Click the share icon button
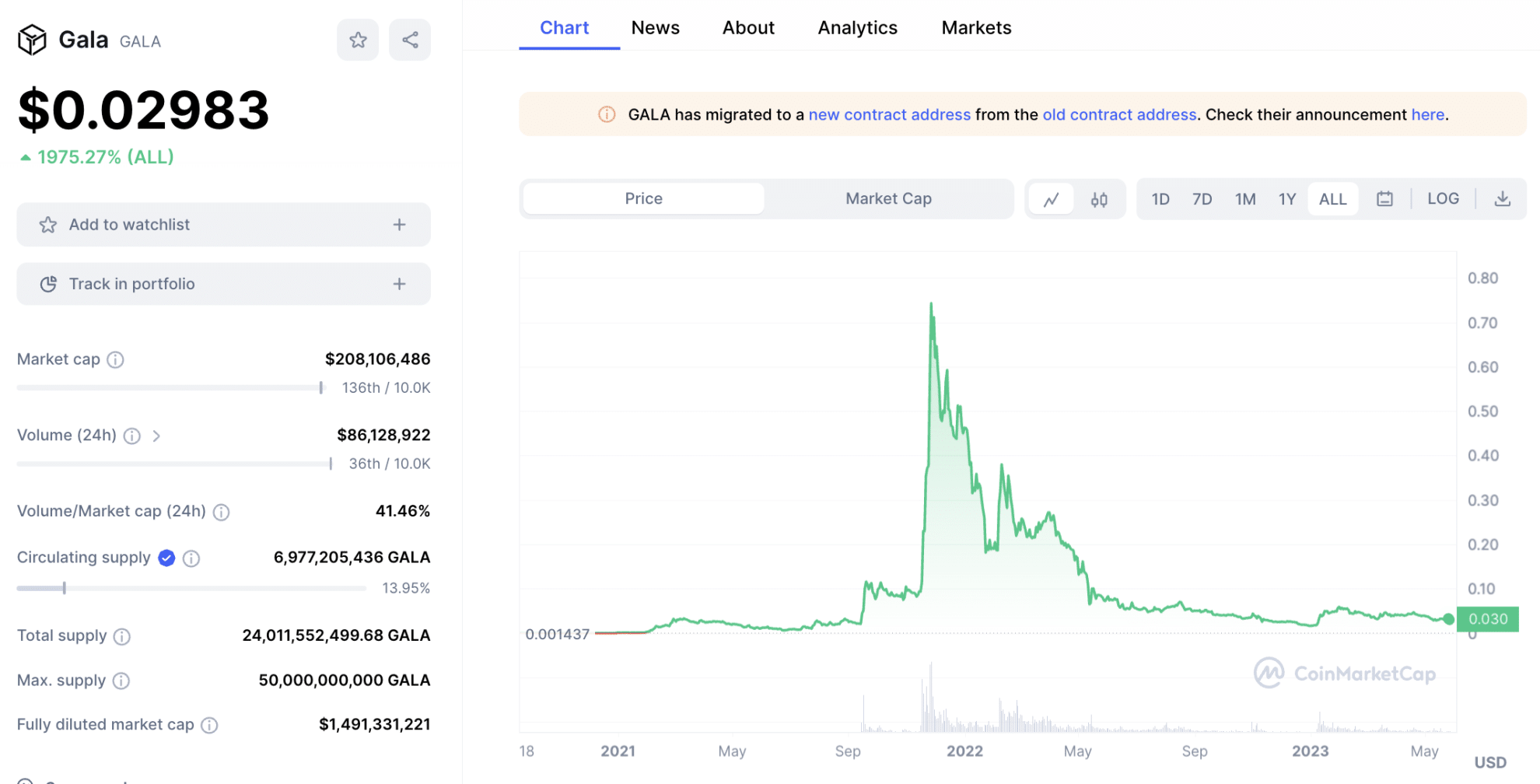 point(410,40)
